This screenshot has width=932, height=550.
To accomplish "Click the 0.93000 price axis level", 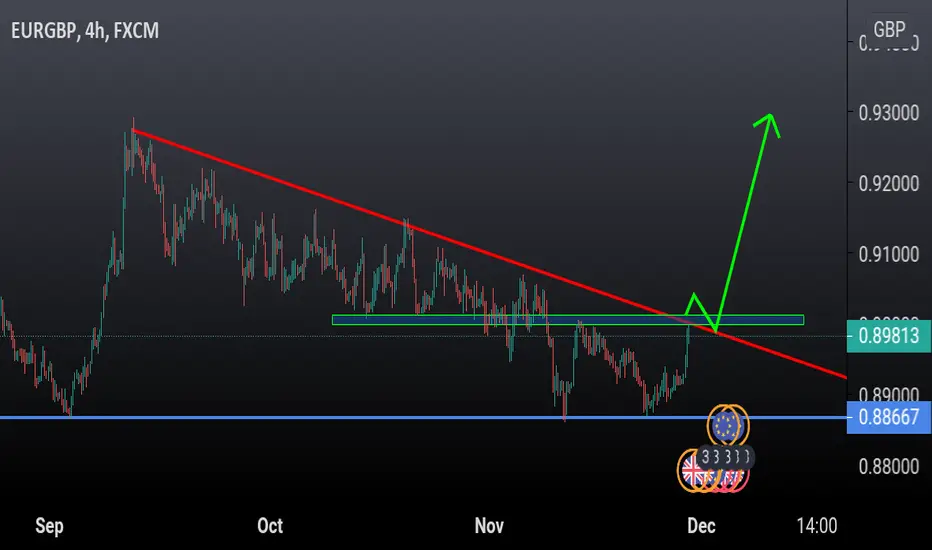I will (889, 112).
